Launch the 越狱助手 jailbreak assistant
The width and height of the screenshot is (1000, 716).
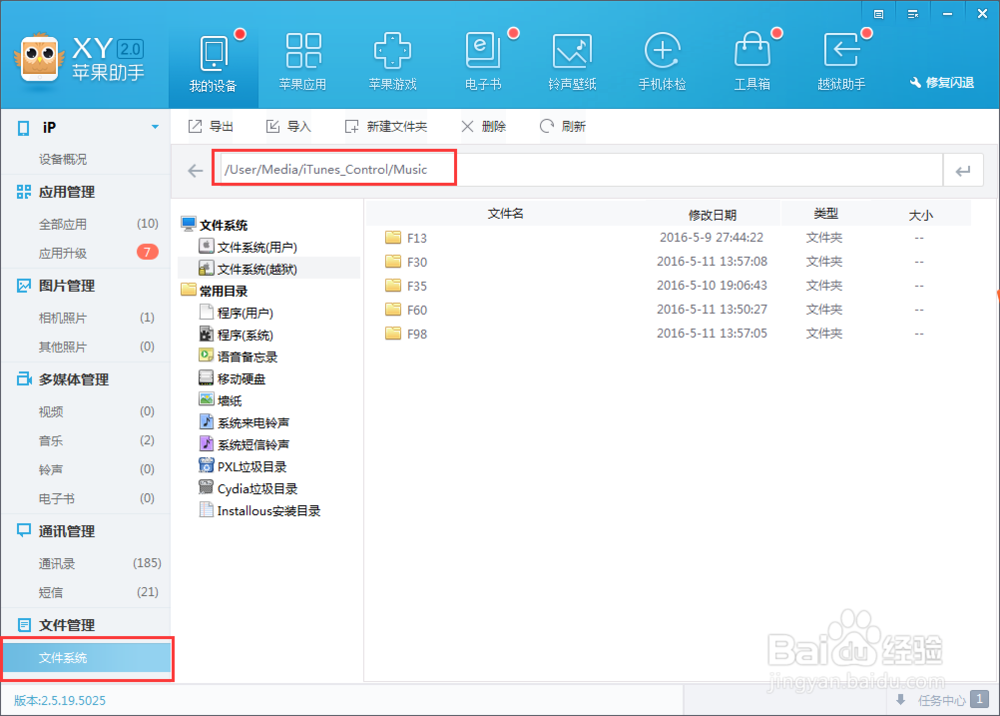pos(842,60)
